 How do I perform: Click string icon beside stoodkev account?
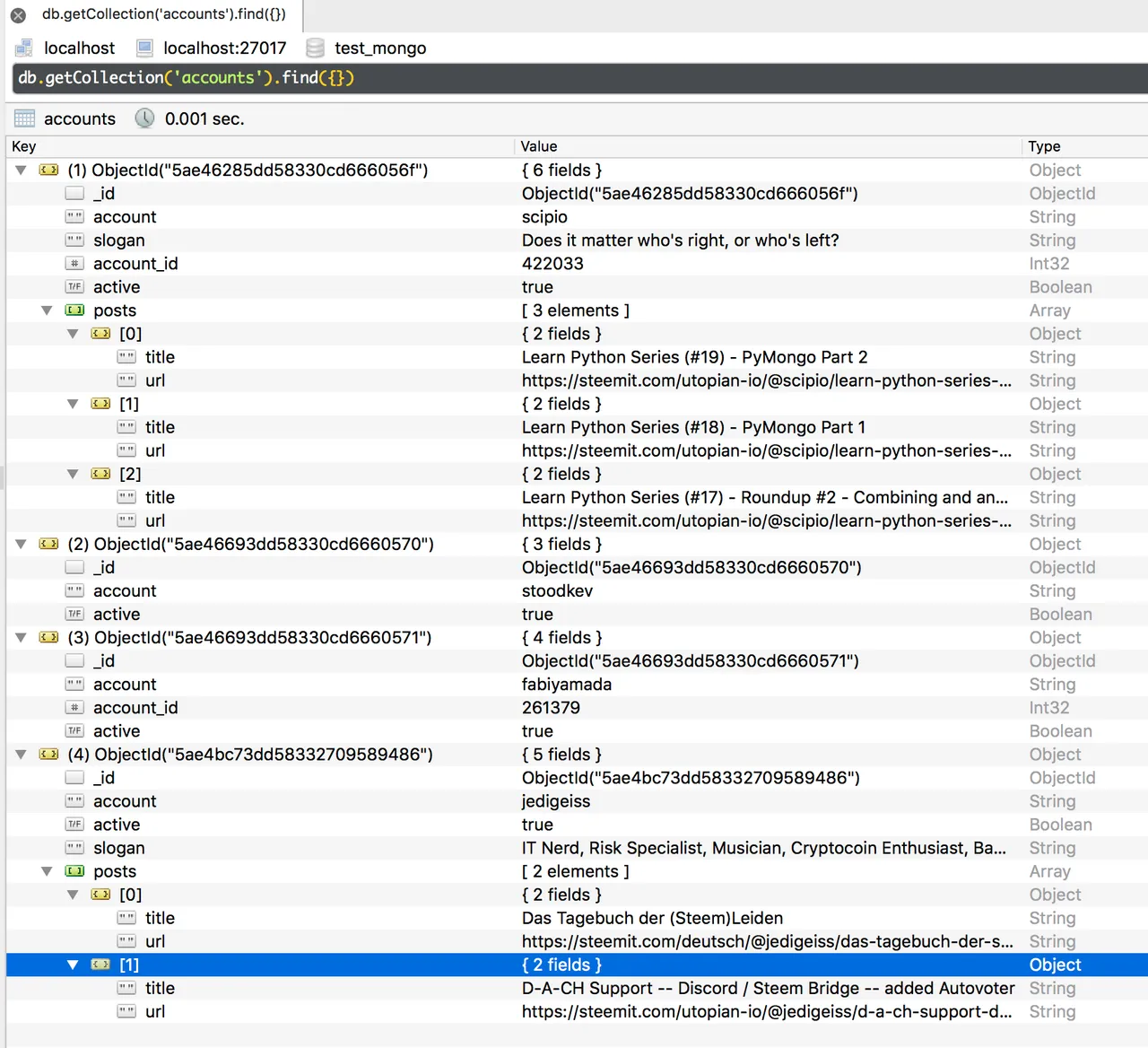[x=74, y=590]
